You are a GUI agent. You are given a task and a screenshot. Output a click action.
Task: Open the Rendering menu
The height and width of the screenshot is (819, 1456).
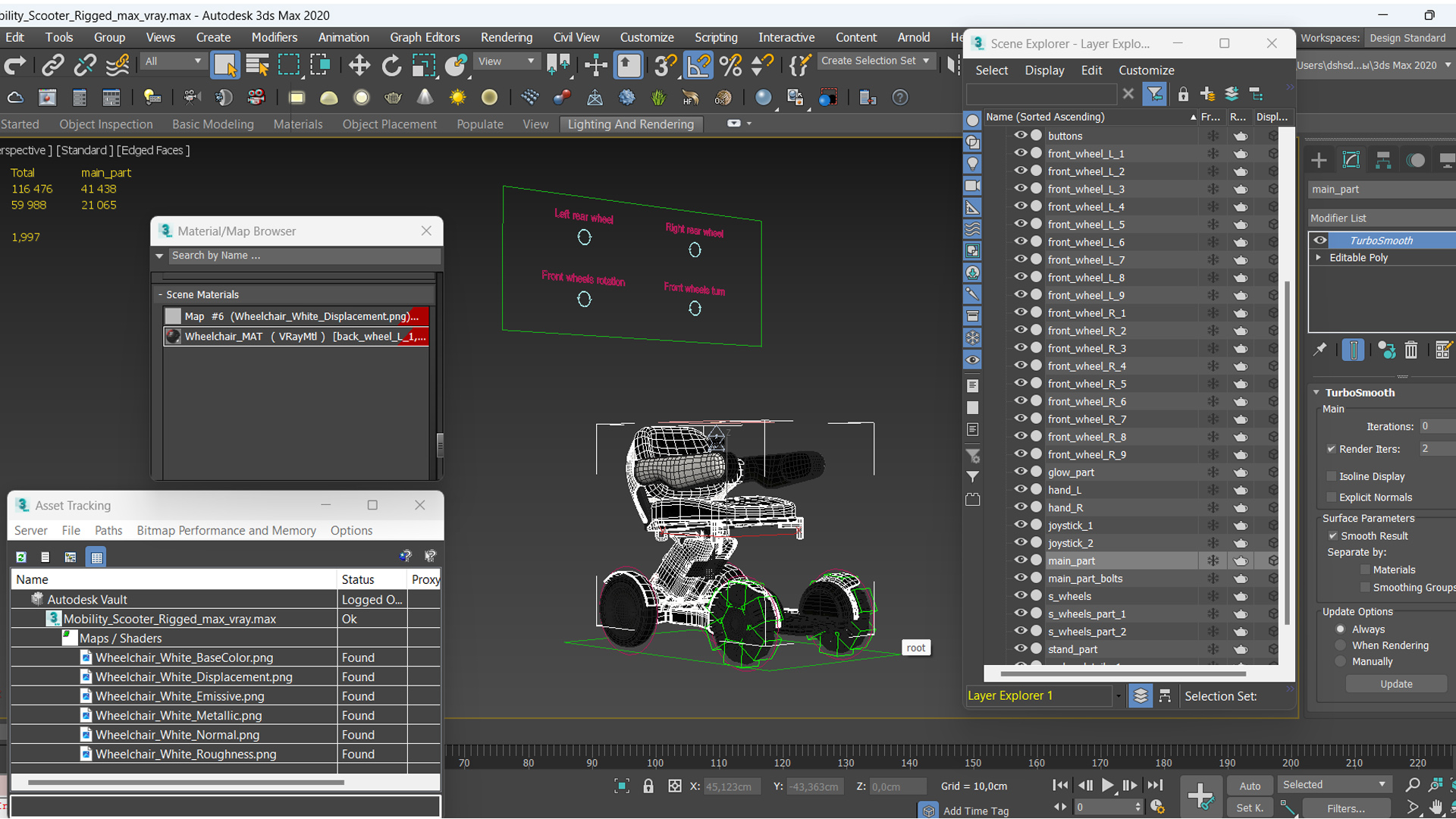coord(506,37)
